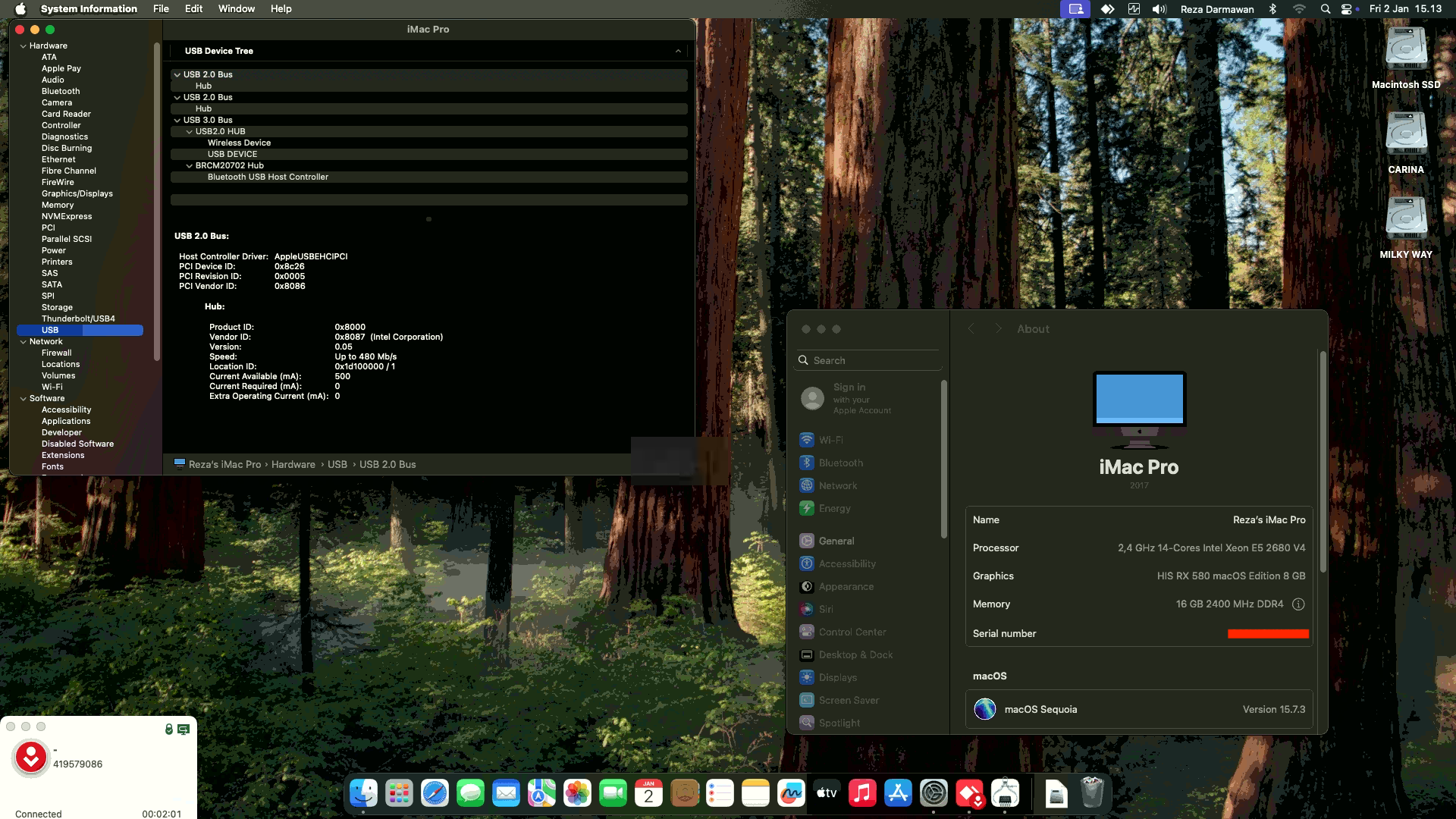Open Messages from the Dock
The height and width of the screenshot is (819, 1456).
(470, 793)
